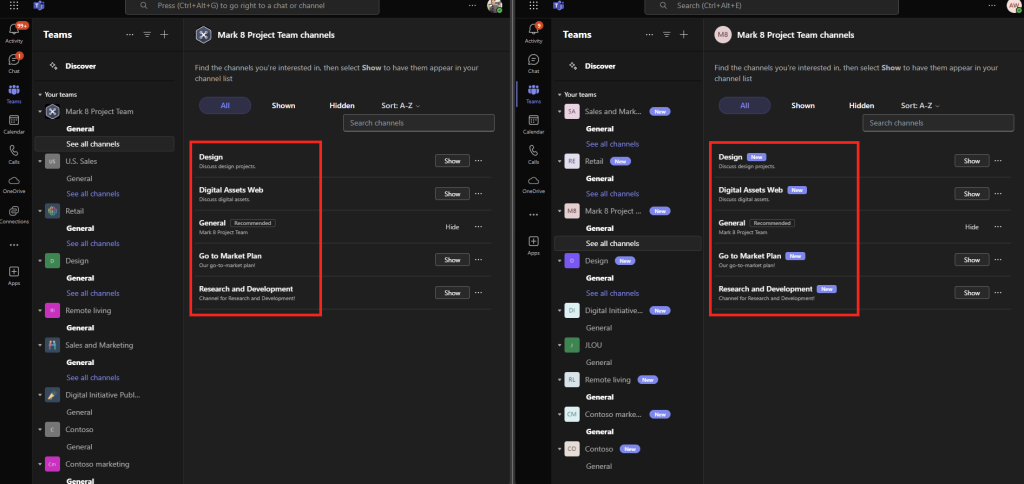The height and width of the screenshot is (484, 1024).
Task: Open Discover in the right window
Action: point(600,66)
